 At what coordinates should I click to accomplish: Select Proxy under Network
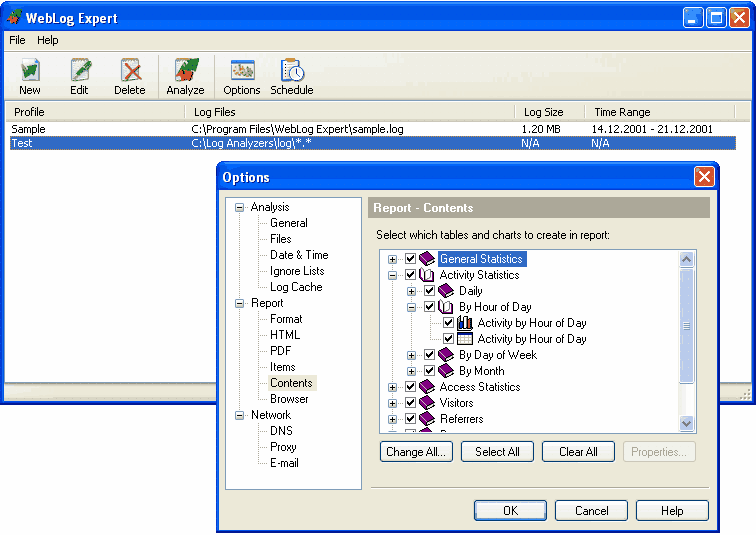coord(283,447)
